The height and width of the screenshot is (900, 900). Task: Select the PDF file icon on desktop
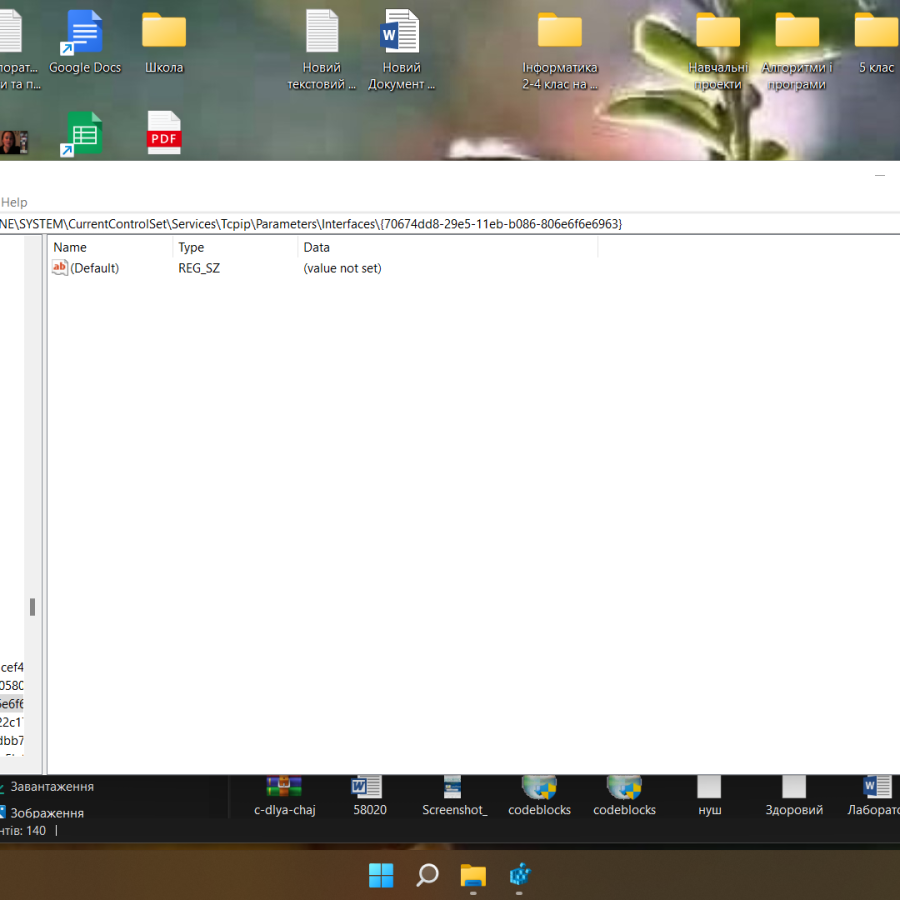point(164,134)
